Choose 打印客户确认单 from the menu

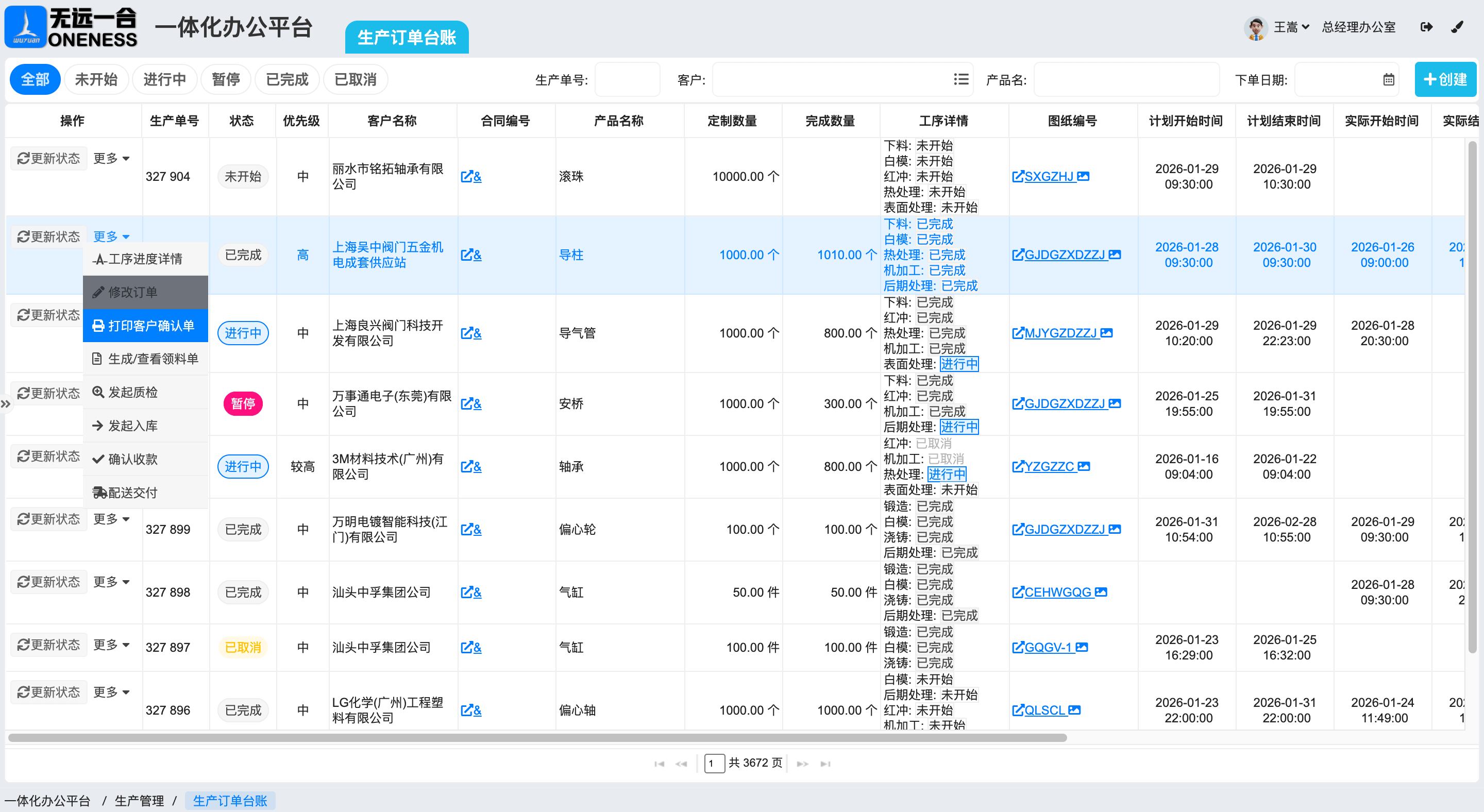coord(145,326)
